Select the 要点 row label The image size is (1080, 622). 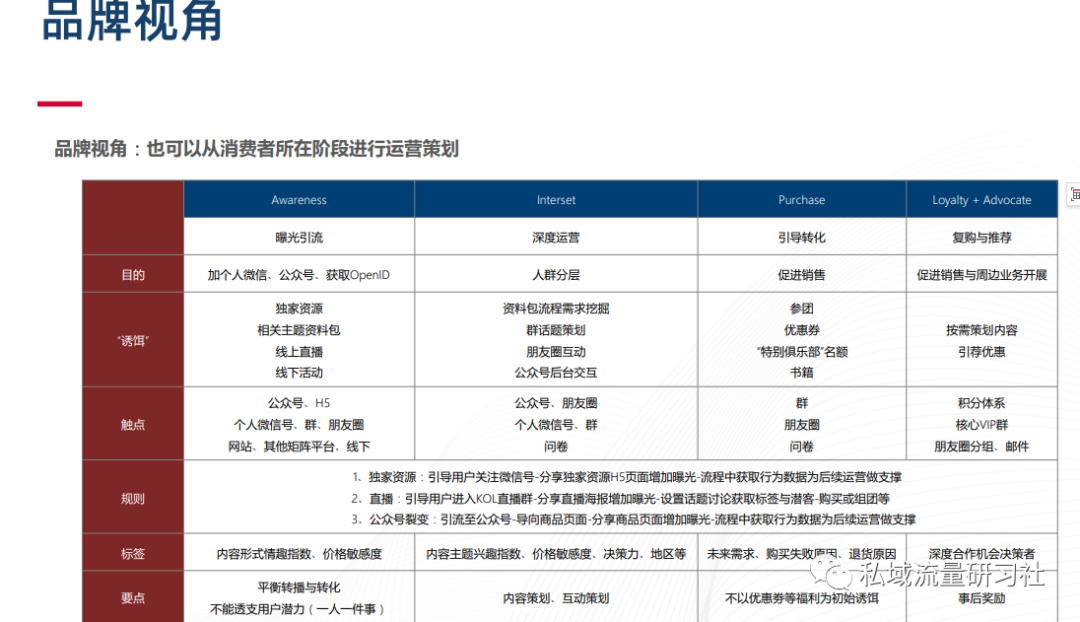[133, 597]
